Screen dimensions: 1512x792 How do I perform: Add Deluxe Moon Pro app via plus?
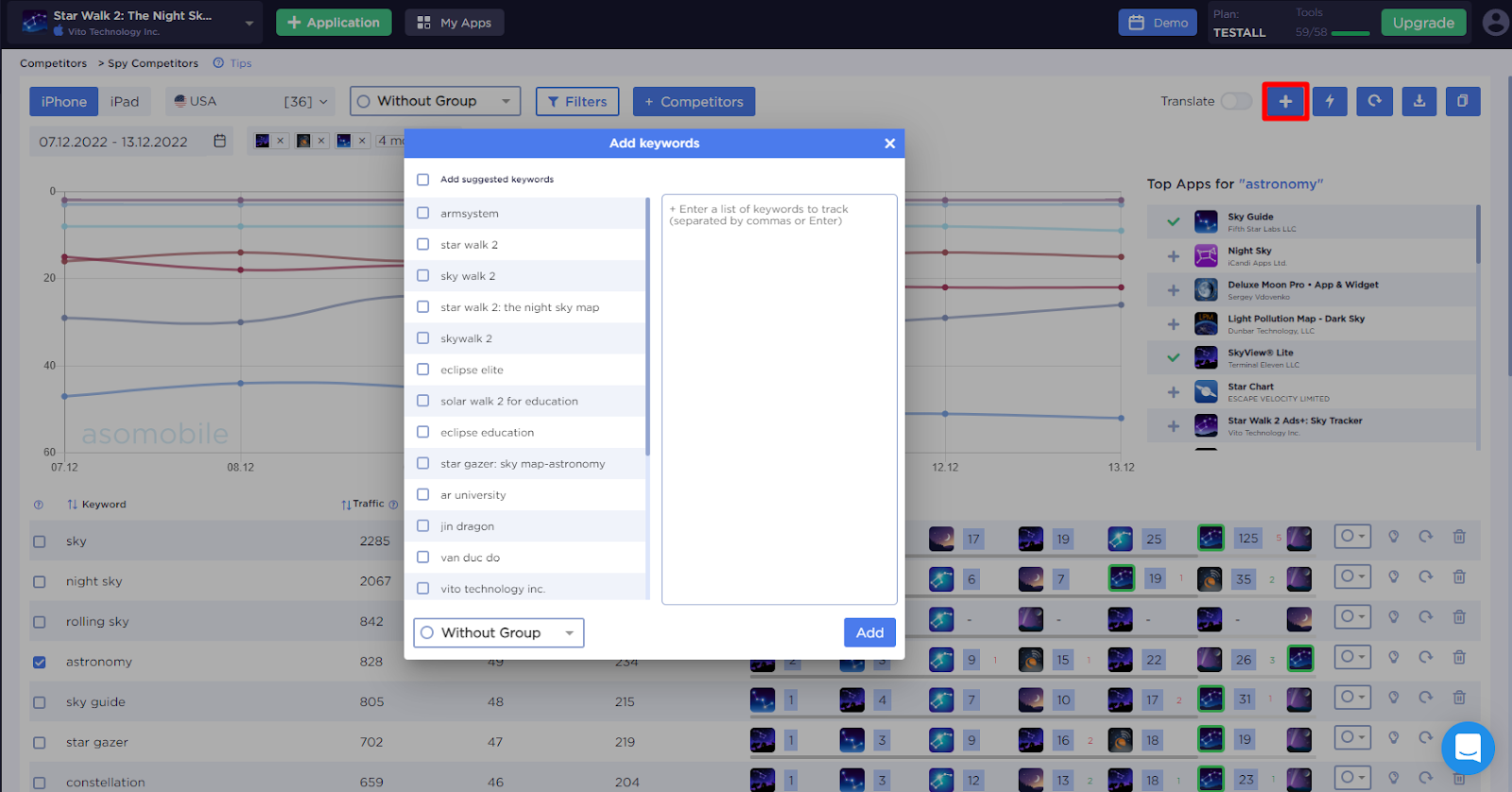coord(1173,290)
